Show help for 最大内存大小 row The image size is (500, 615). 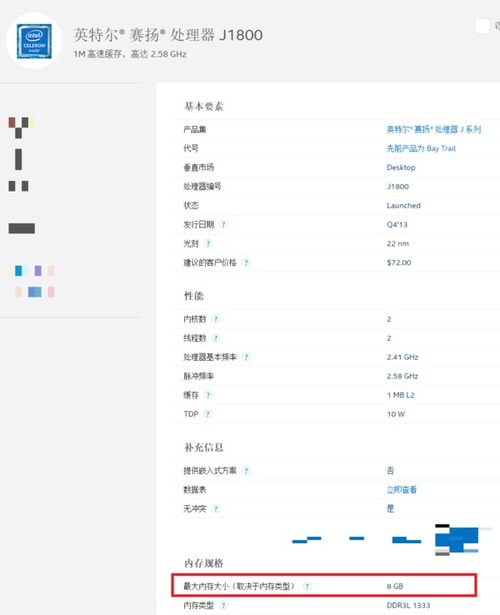tap(307, 586)
